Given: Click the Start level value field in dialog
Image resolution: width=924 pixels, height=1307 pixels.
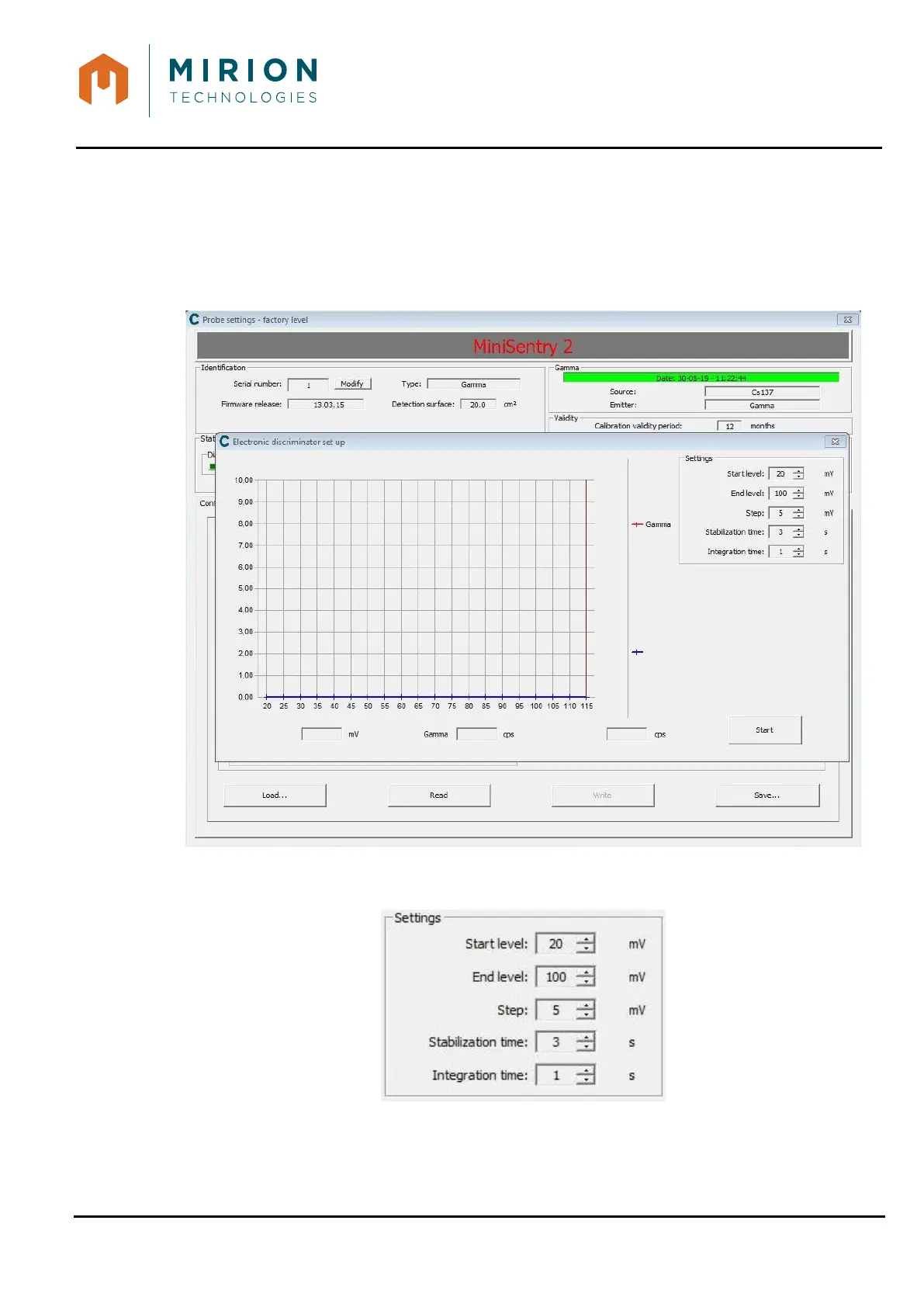Looking at the screenshot, I should pos(780,473).
